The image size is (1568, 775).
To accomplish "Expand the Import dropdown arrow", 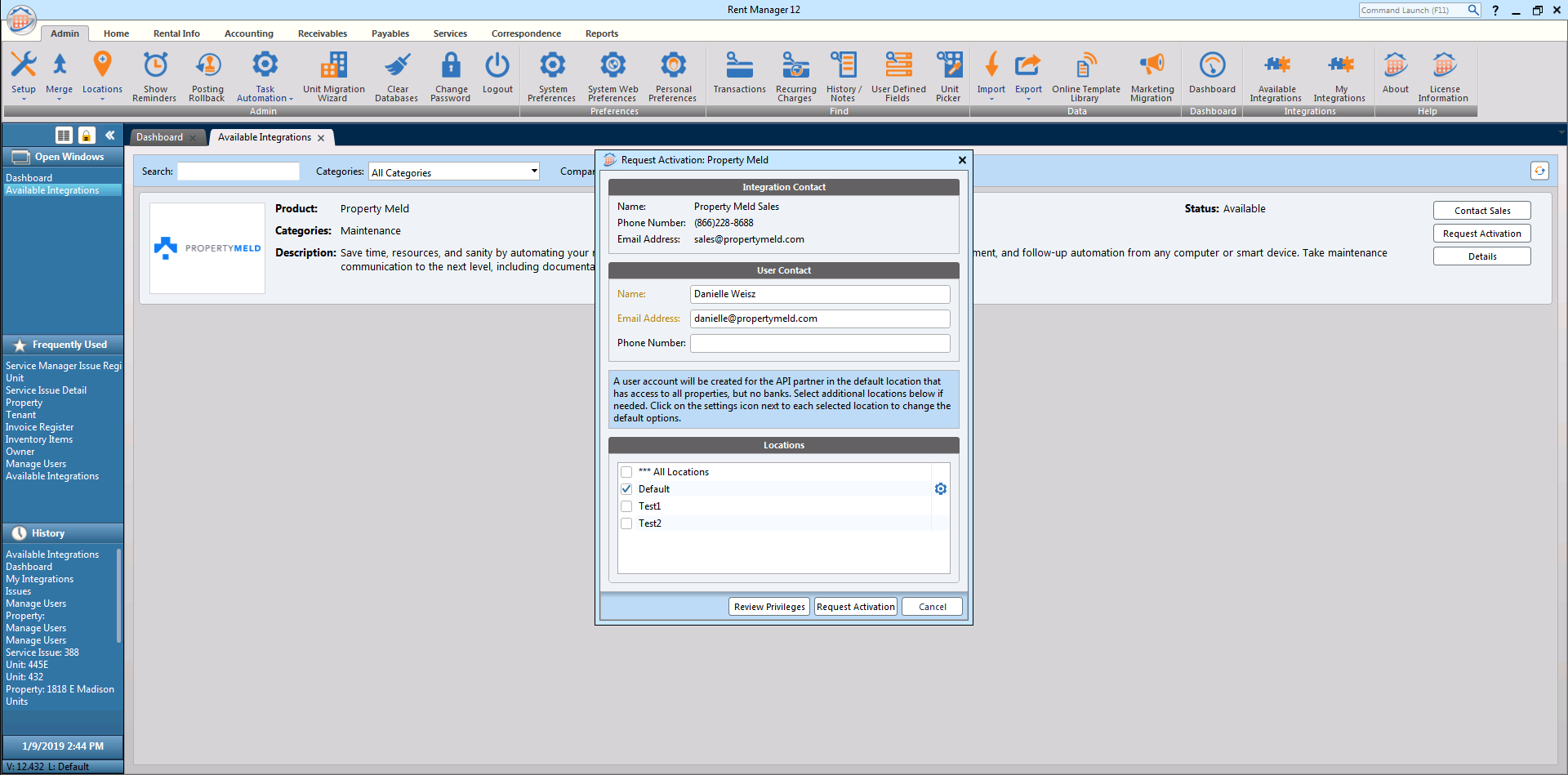I will click(x=991, y=100).
